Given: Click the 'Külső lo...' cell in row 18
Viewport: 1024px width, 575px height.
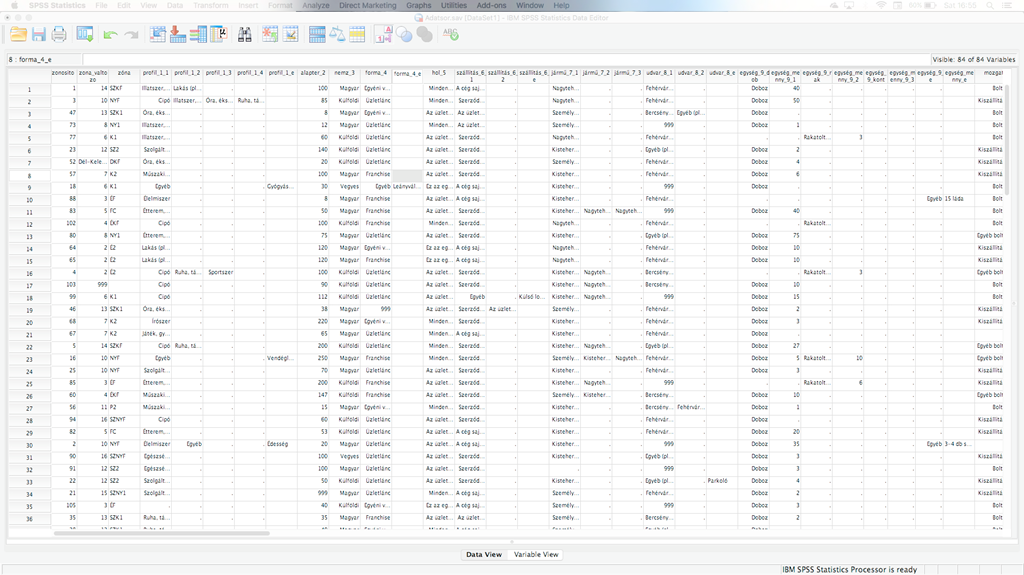Looking at the screenshot, I should click(534, 297).
